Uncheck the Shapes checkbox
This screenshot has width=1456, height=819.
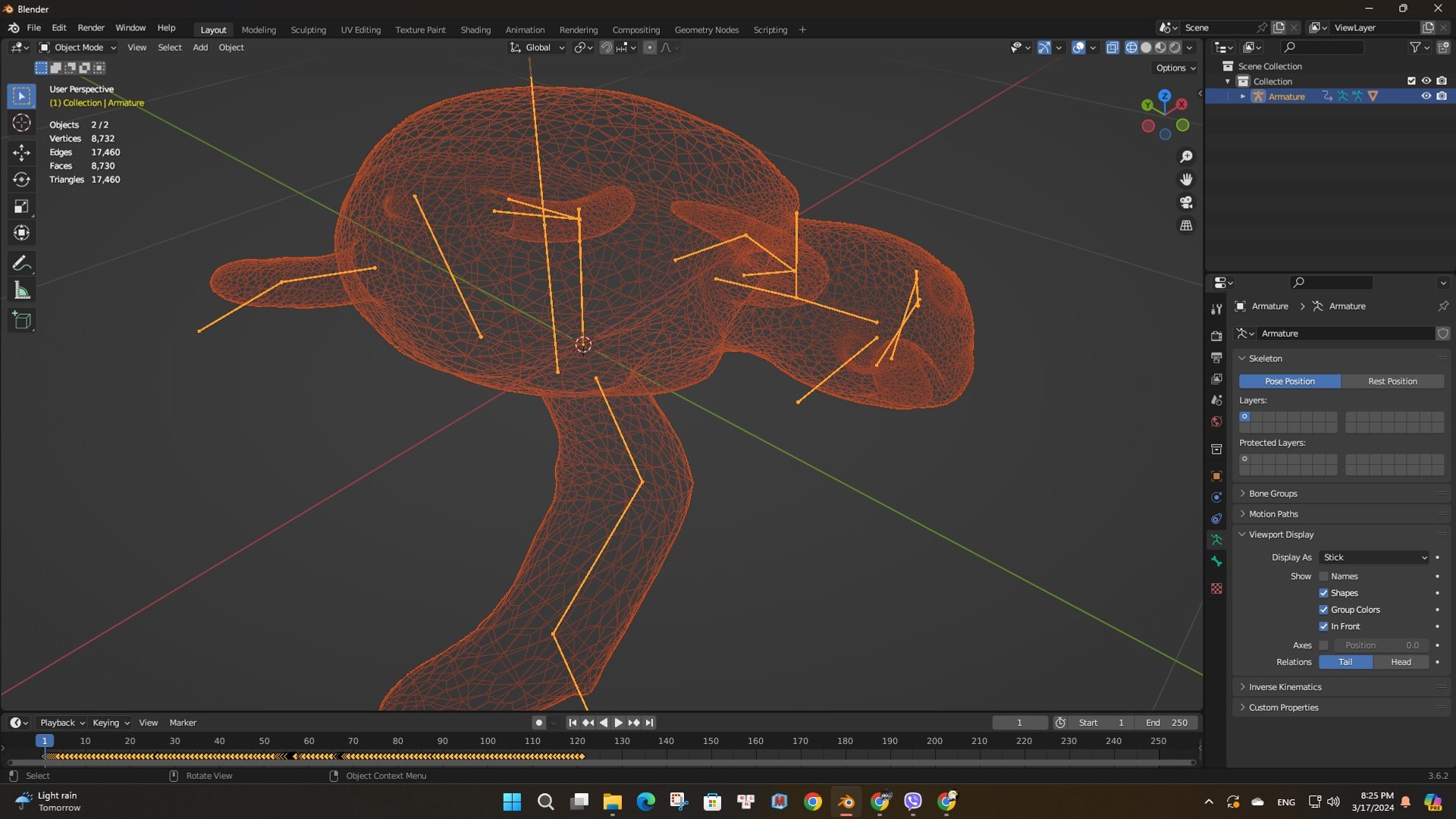[1323, 593]
